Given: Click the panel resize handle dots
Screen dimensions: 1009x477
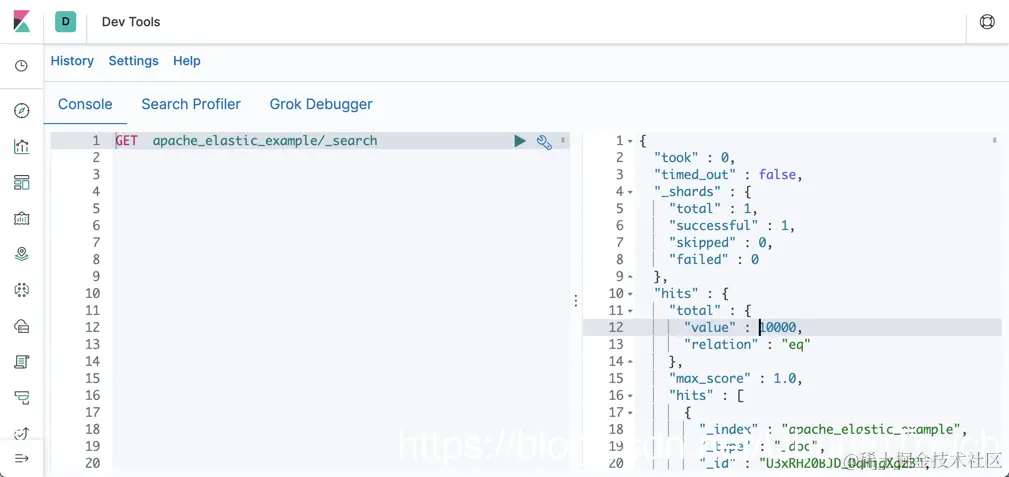Looking at the screenshot, I should 576,301.
